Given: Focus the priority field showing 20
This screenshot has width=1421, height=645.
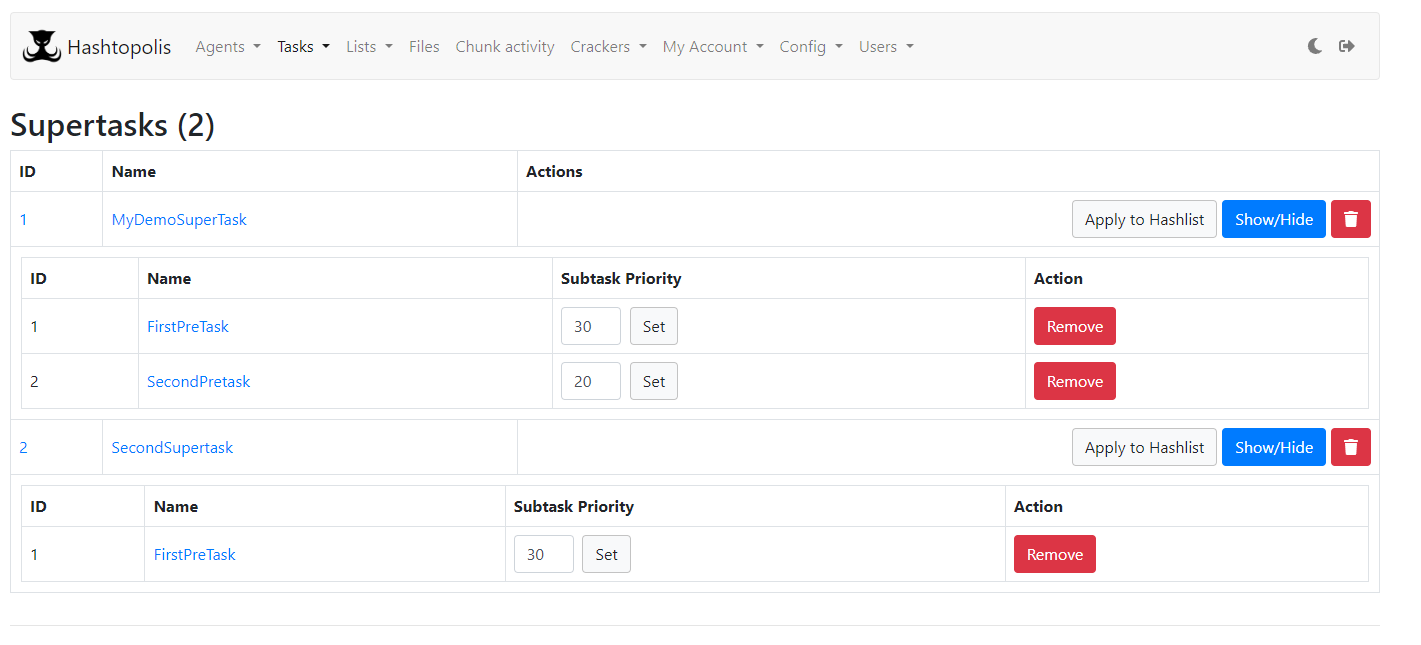Looking at the screenshot, I should tap(591, 381).
